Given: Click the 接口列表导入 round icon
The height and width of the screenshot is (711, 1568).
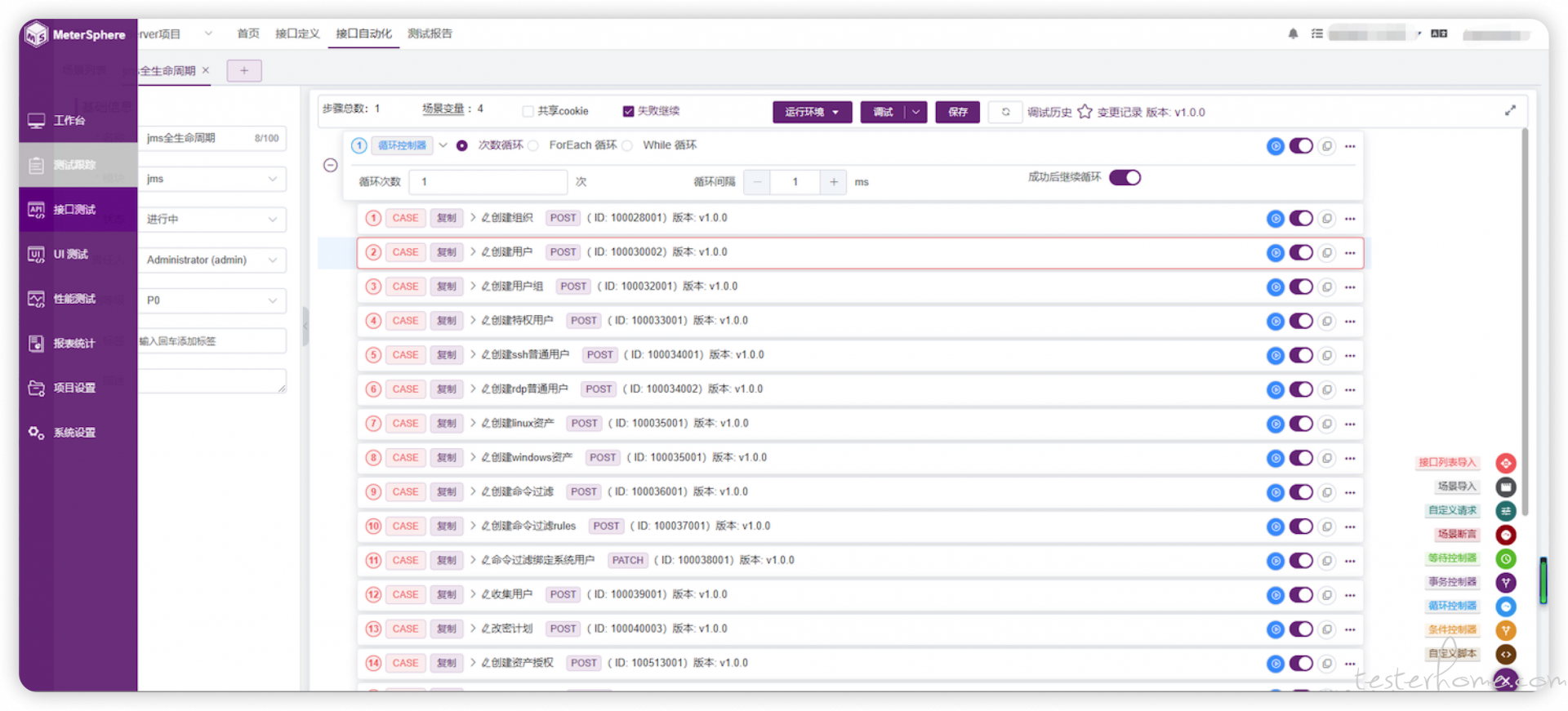Looking at the screenshot, I should click(x=1505, y=463).
